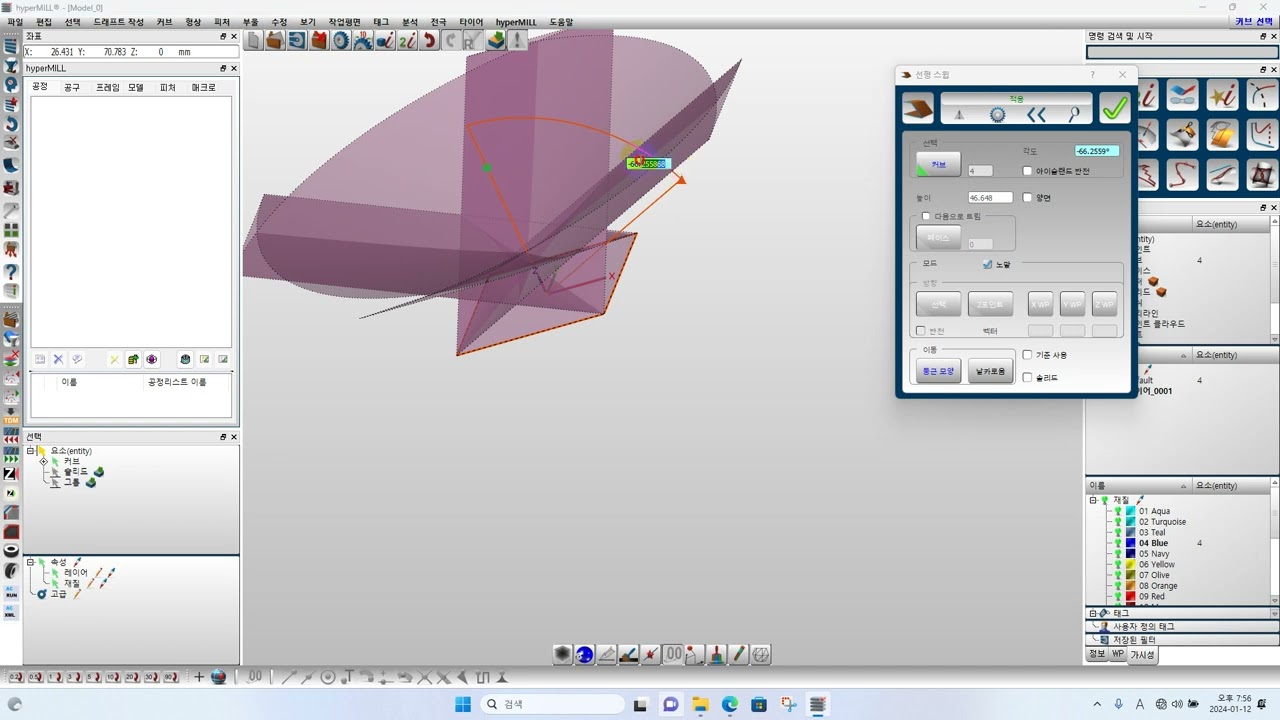This screenshot has width=1280, height=720.
Task: Click the 적용 apply button
Action: (1016, 99)
